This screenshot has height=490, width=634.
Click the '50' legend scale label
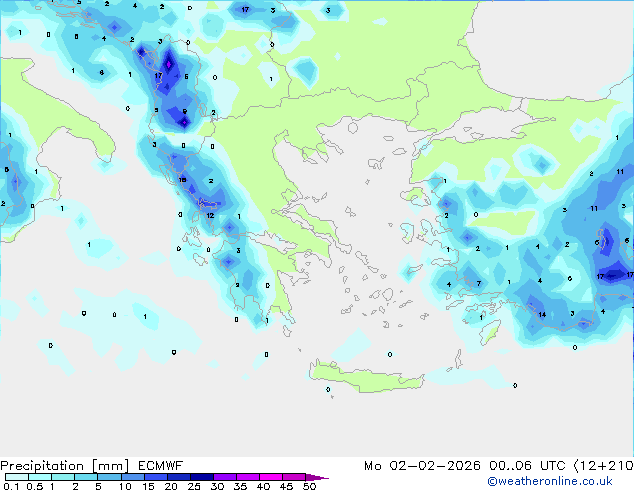(309, 486)
